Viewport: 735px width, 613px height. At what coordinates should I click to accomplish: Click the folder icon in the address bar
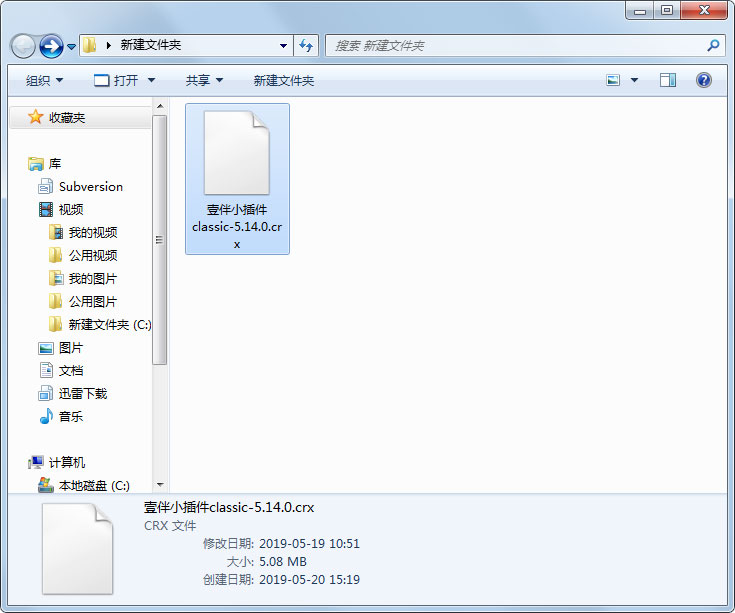(90, 45)
